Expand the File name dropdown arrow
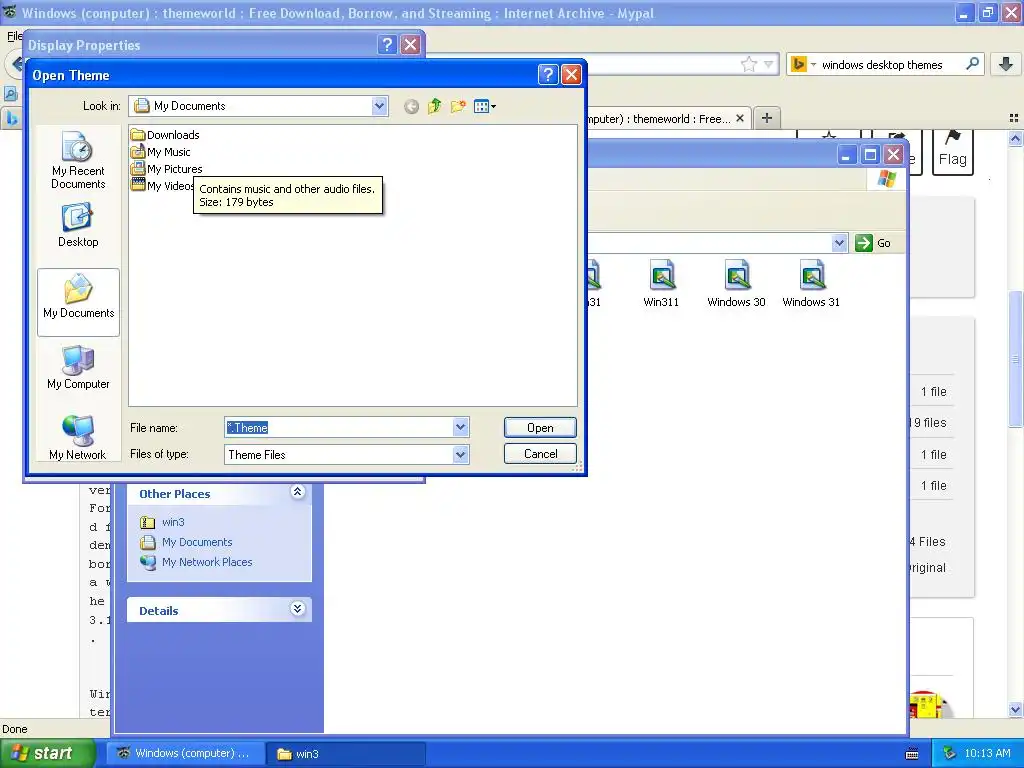 pos(460,428)
